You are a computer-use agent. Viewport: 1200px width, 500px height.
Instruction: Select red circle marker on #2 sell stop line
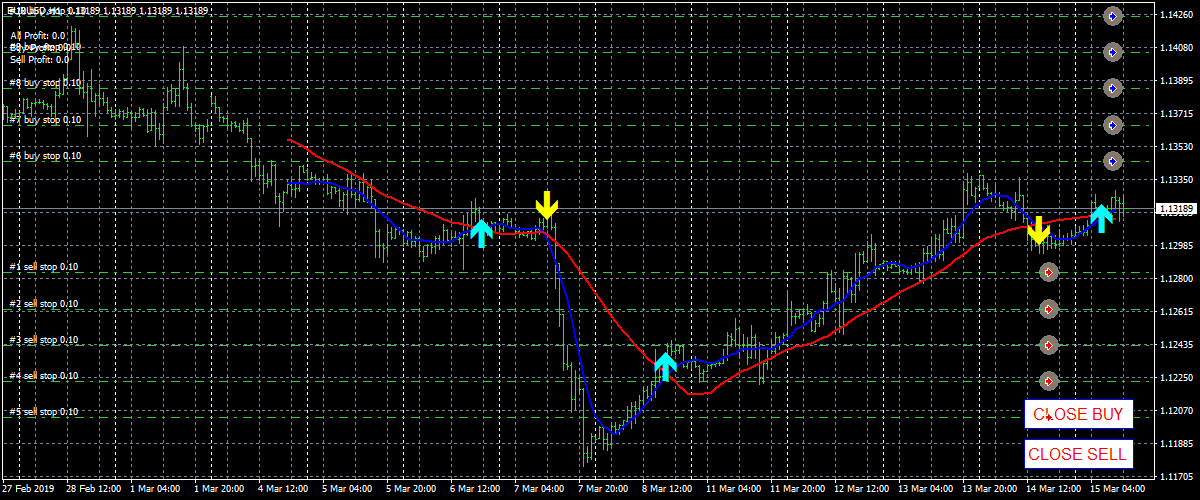pos(1048,308)
